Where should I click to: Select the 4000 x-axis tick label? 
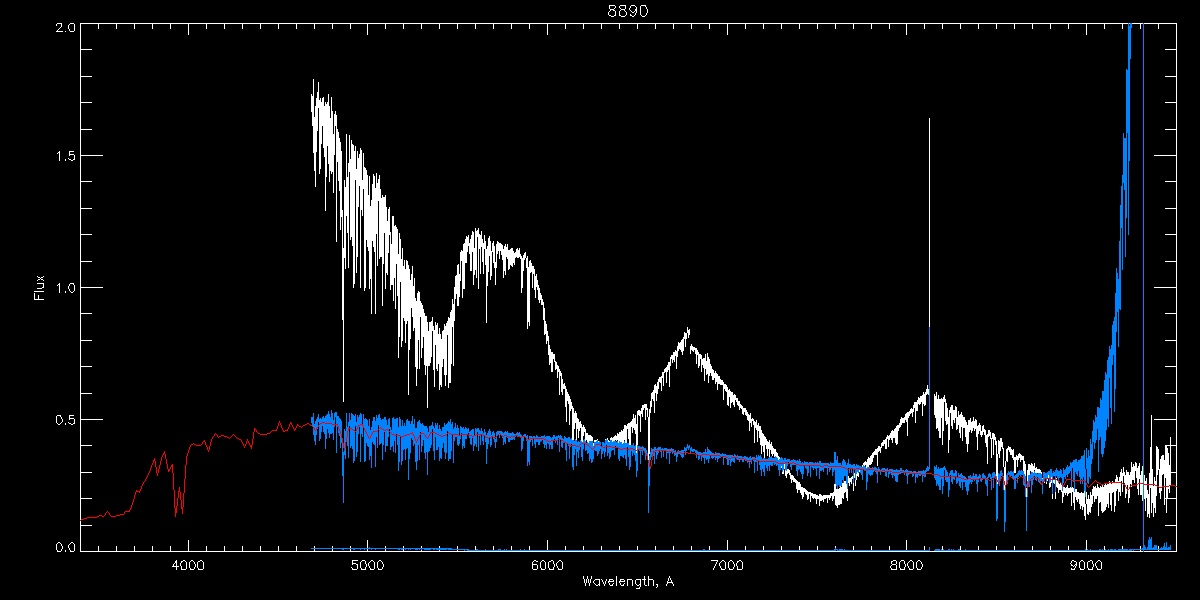188,563
